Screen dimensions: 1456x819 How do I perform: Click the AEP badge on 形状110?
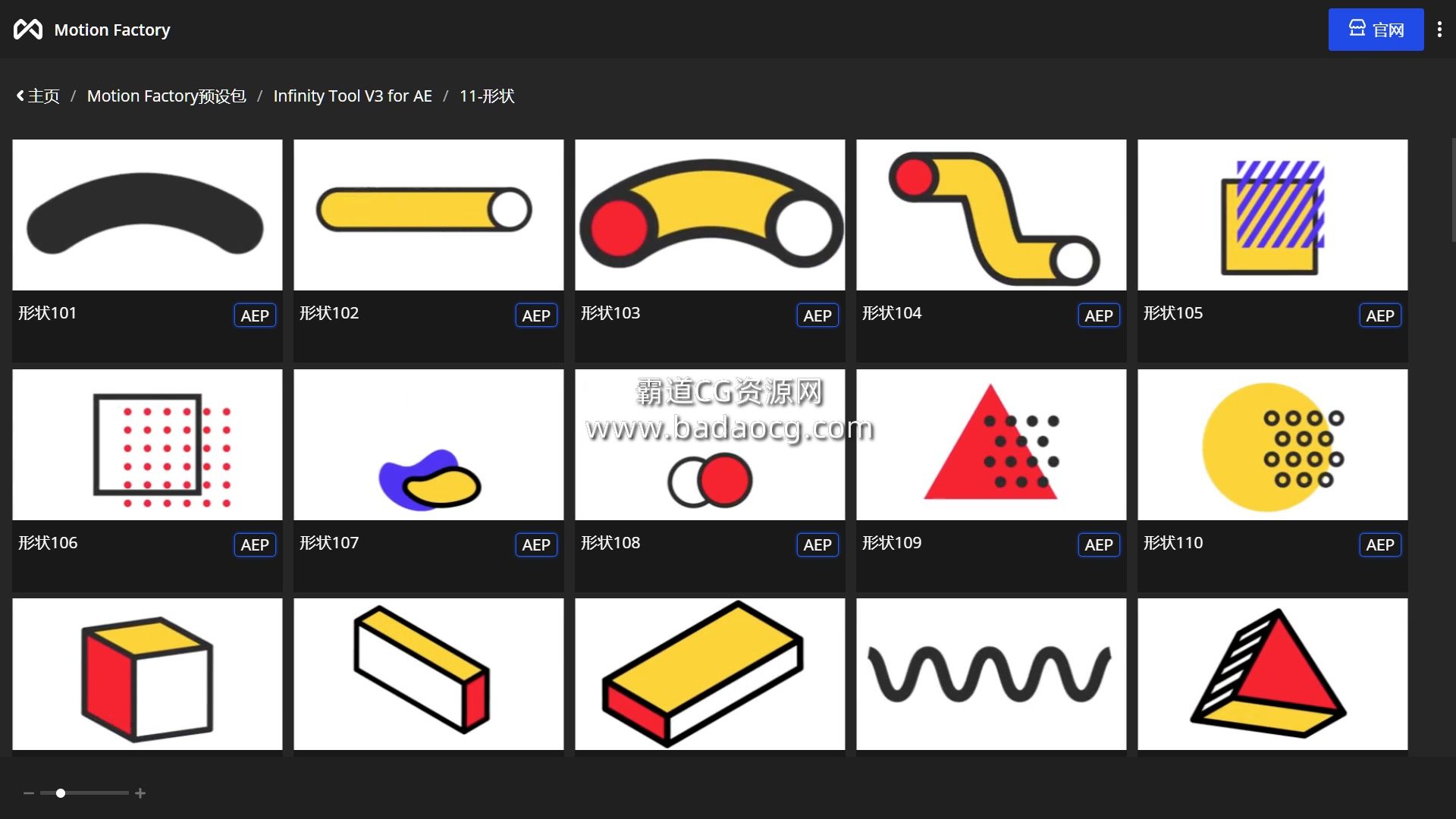1380,544
